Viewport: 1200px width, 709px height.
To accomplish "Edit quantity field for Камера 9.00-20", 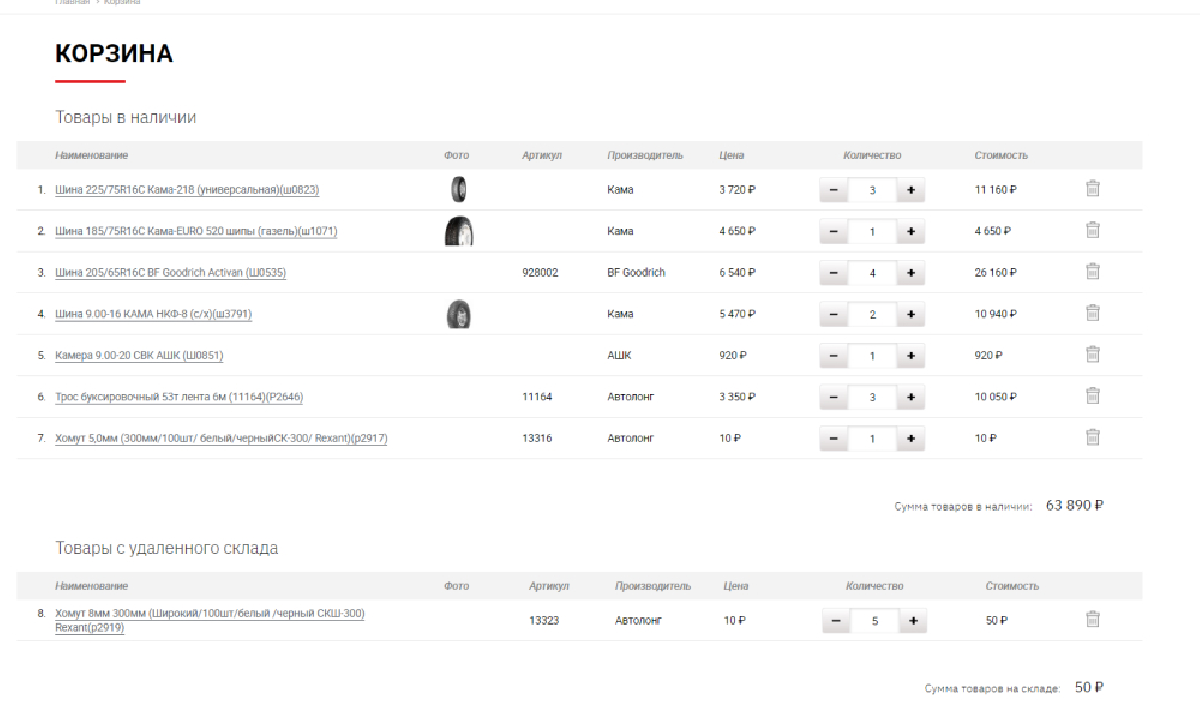I will point(872,356).
